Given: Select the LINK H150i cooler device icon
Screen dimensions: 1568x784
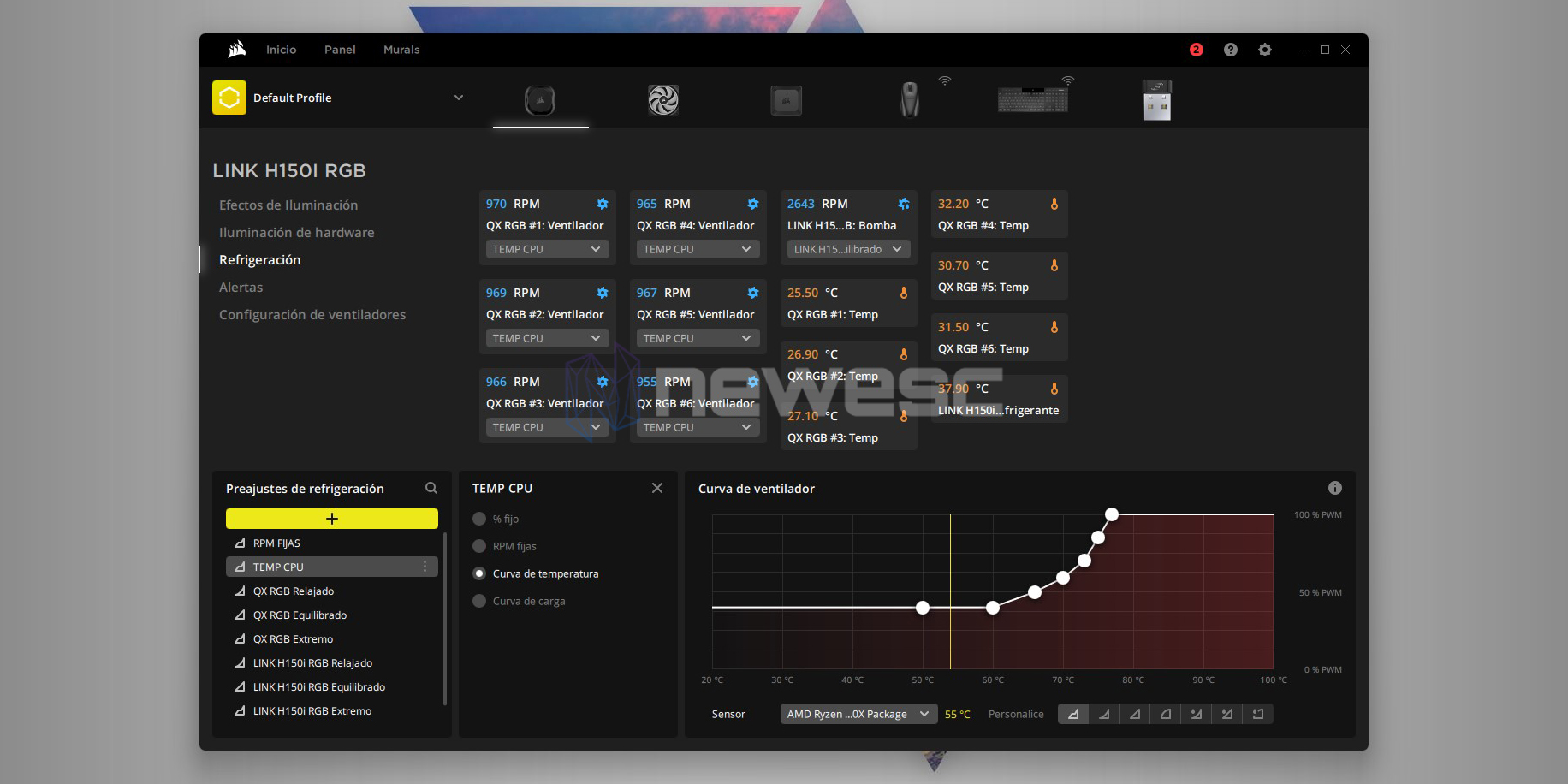Looking at the screenshot, I should (540, 100).
